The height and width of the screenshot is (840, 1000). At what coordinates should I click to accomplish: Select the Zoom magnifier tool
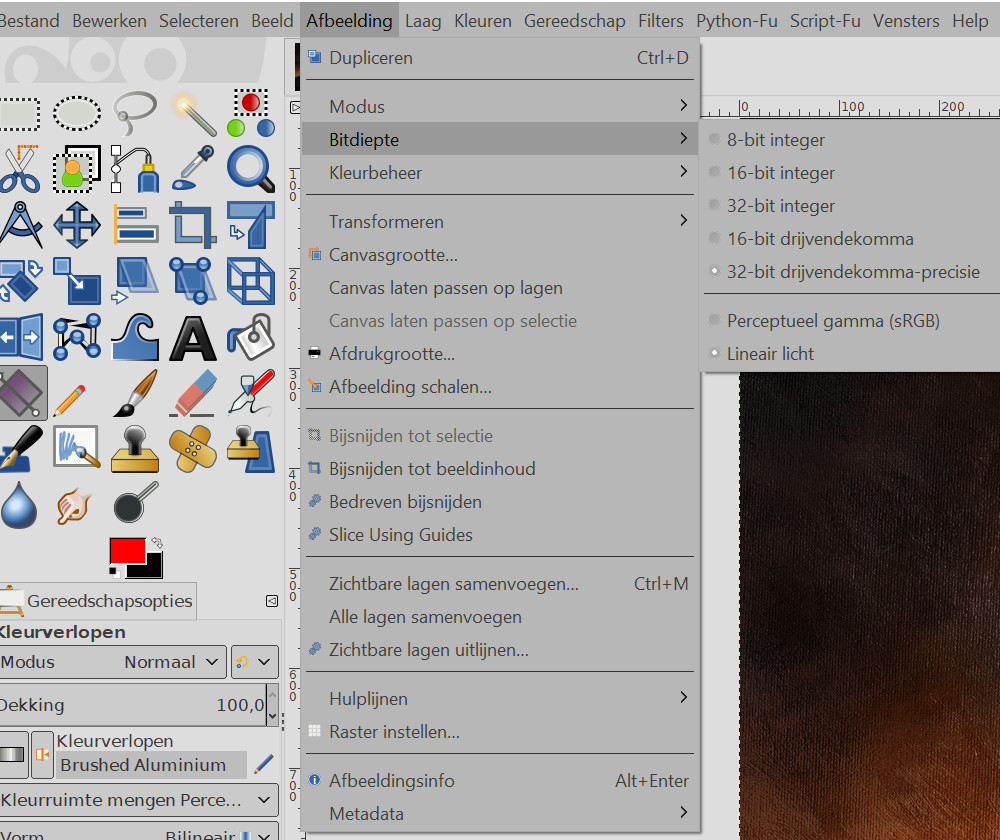point(251,168)
